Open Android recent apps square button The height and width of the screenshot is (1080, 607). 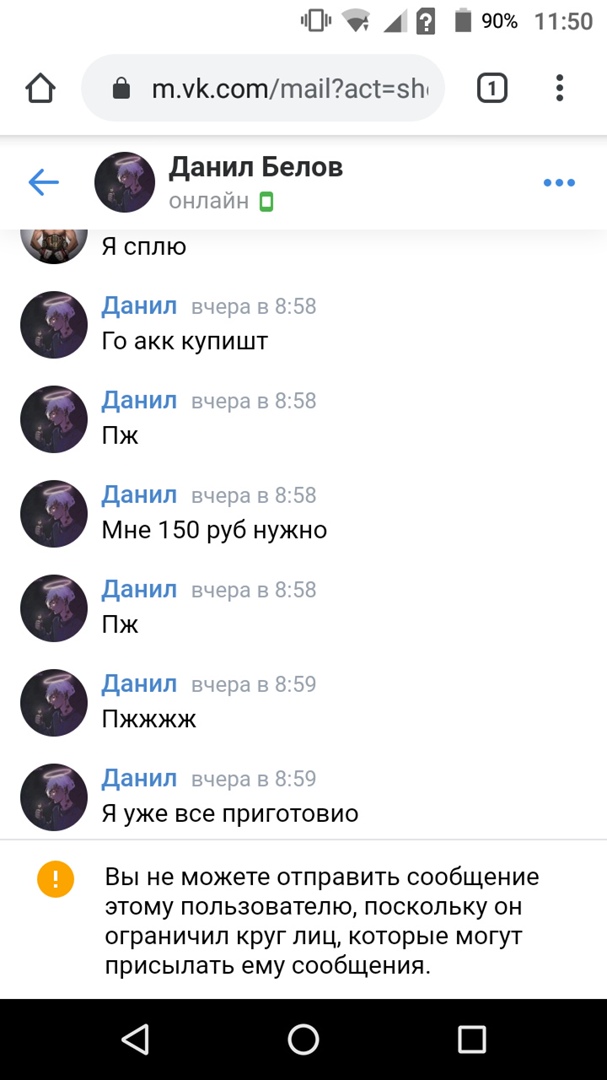(x=472, y=1039)
